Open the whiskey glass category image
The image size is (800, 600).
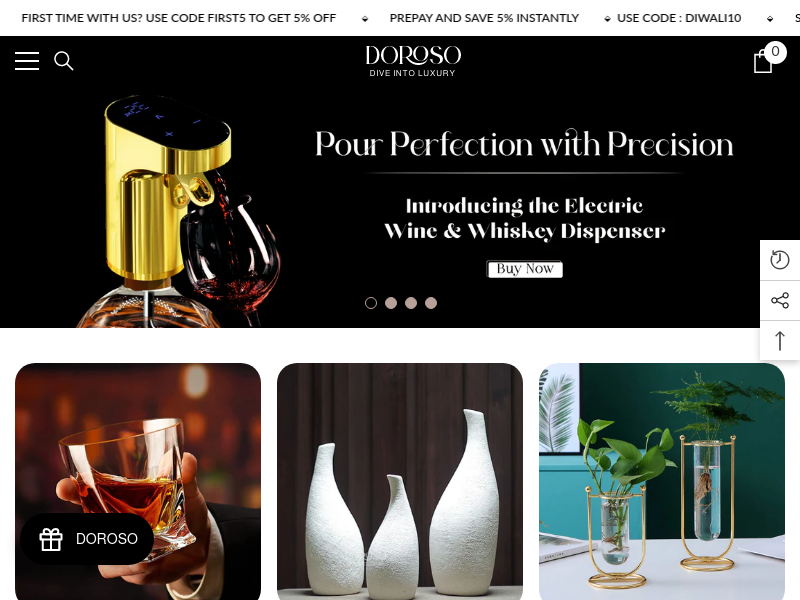point(138,482)
